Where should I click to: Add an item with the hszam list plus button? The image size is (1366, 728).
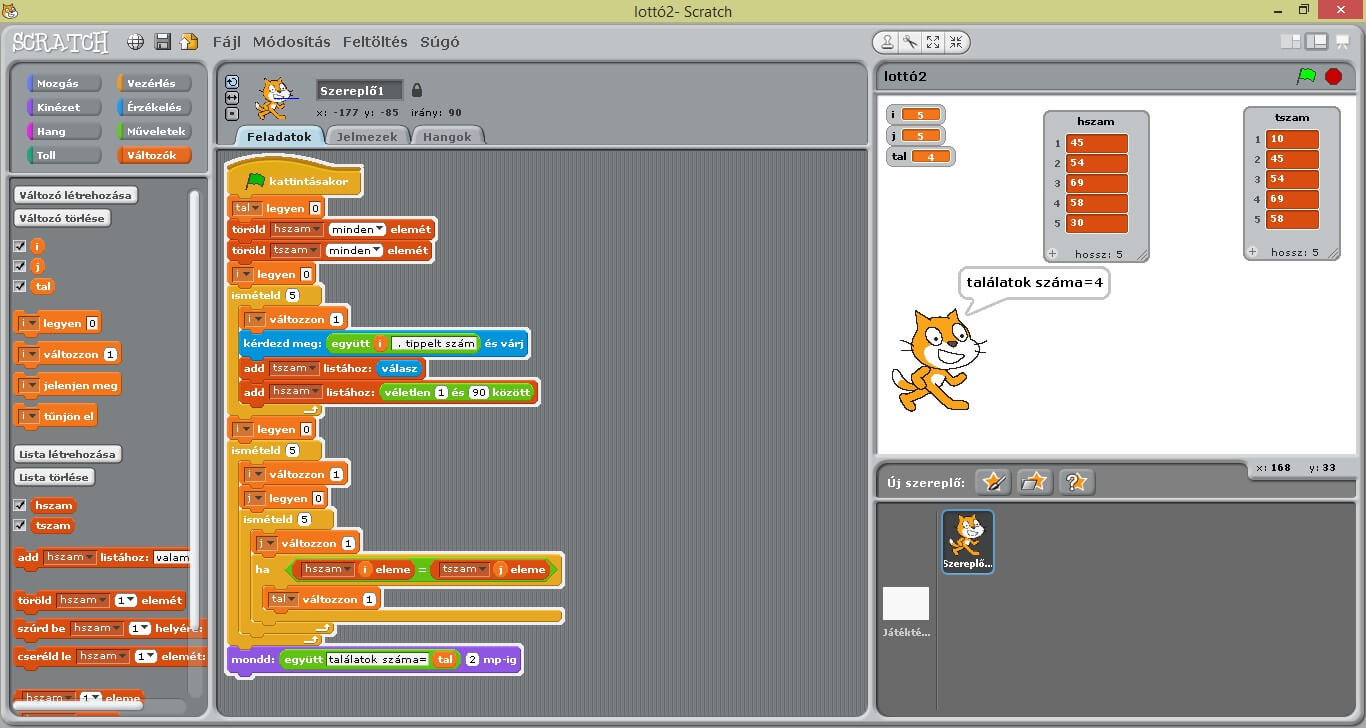click(1053, 253)
